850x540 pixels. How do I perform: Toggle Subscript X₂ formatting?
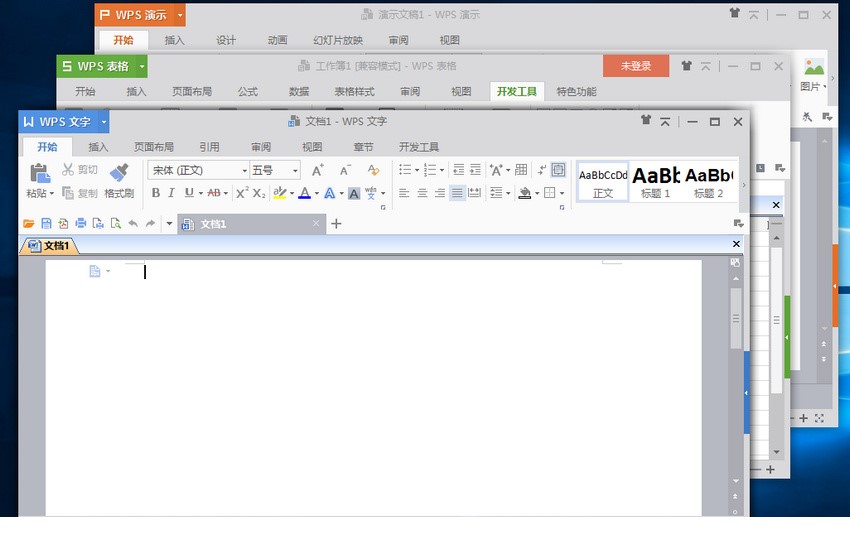coord(259,192)
